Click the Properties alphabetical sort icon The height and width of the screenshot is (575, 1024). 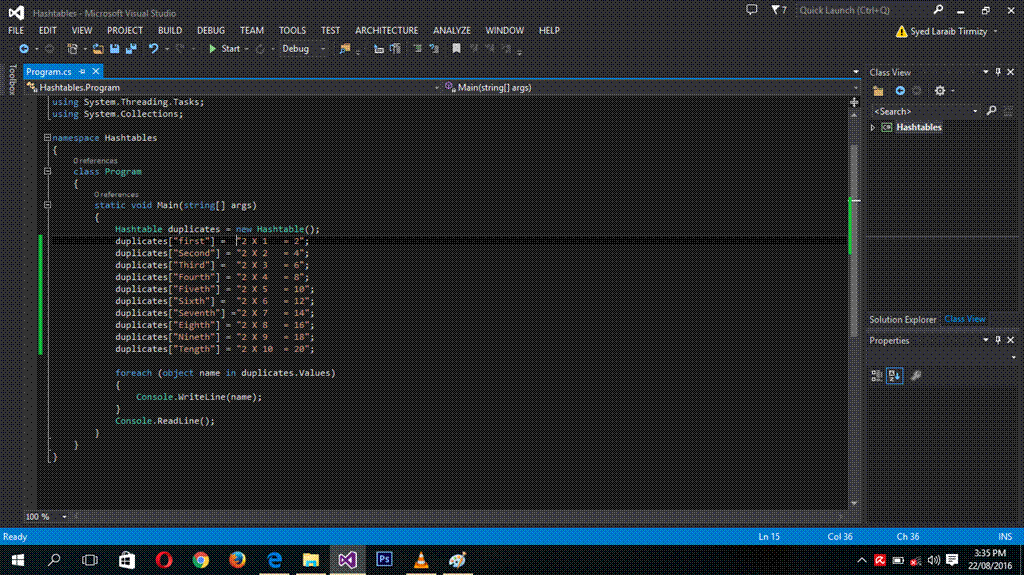pos(895,376)
